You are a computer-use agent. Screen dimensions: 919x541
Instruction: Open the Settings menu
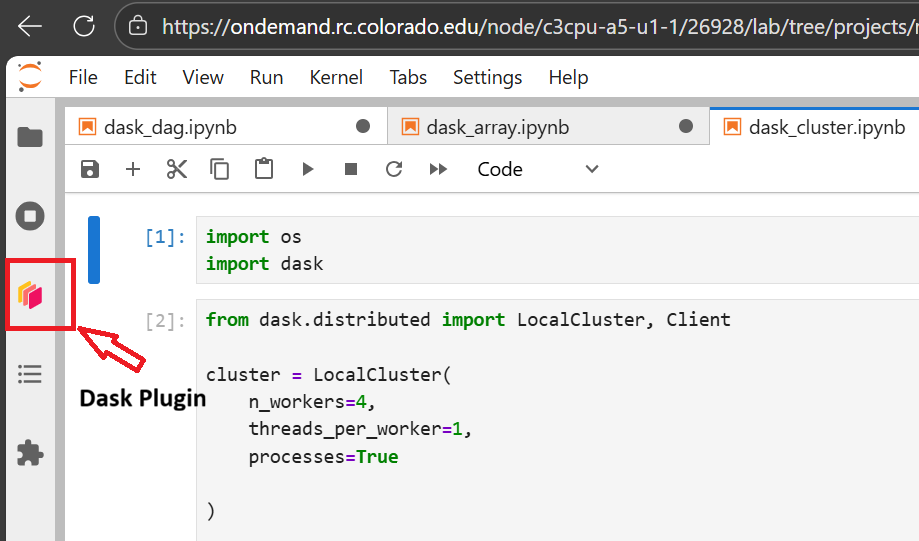488,77
